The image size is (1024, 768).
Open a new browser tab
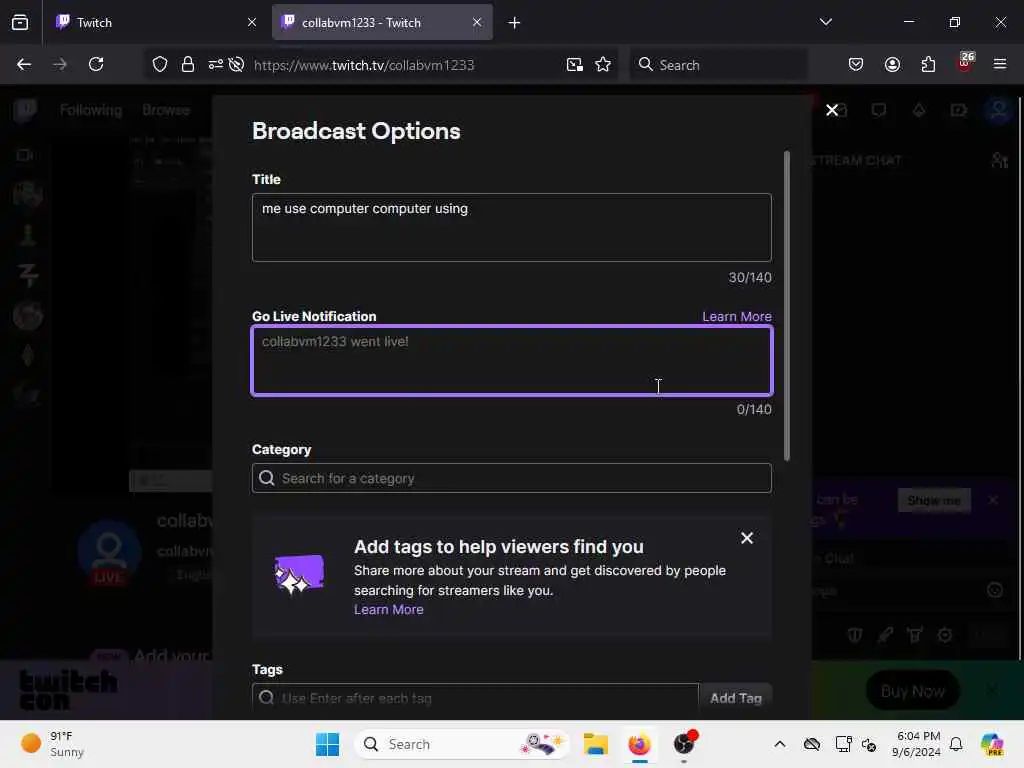tap(514, 23)
